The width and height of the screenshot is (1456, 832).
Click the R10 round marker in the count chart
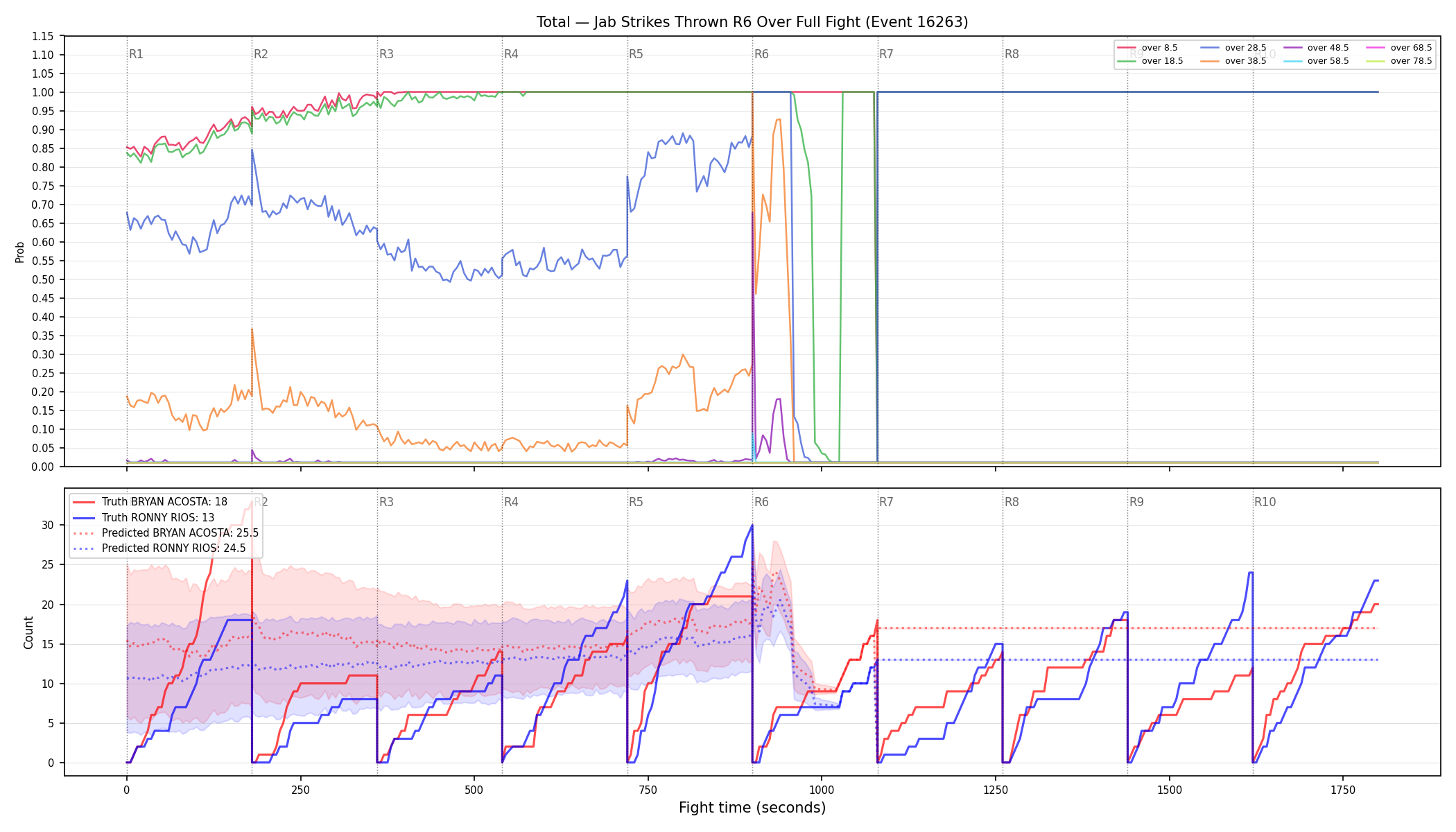[1265, 502]
